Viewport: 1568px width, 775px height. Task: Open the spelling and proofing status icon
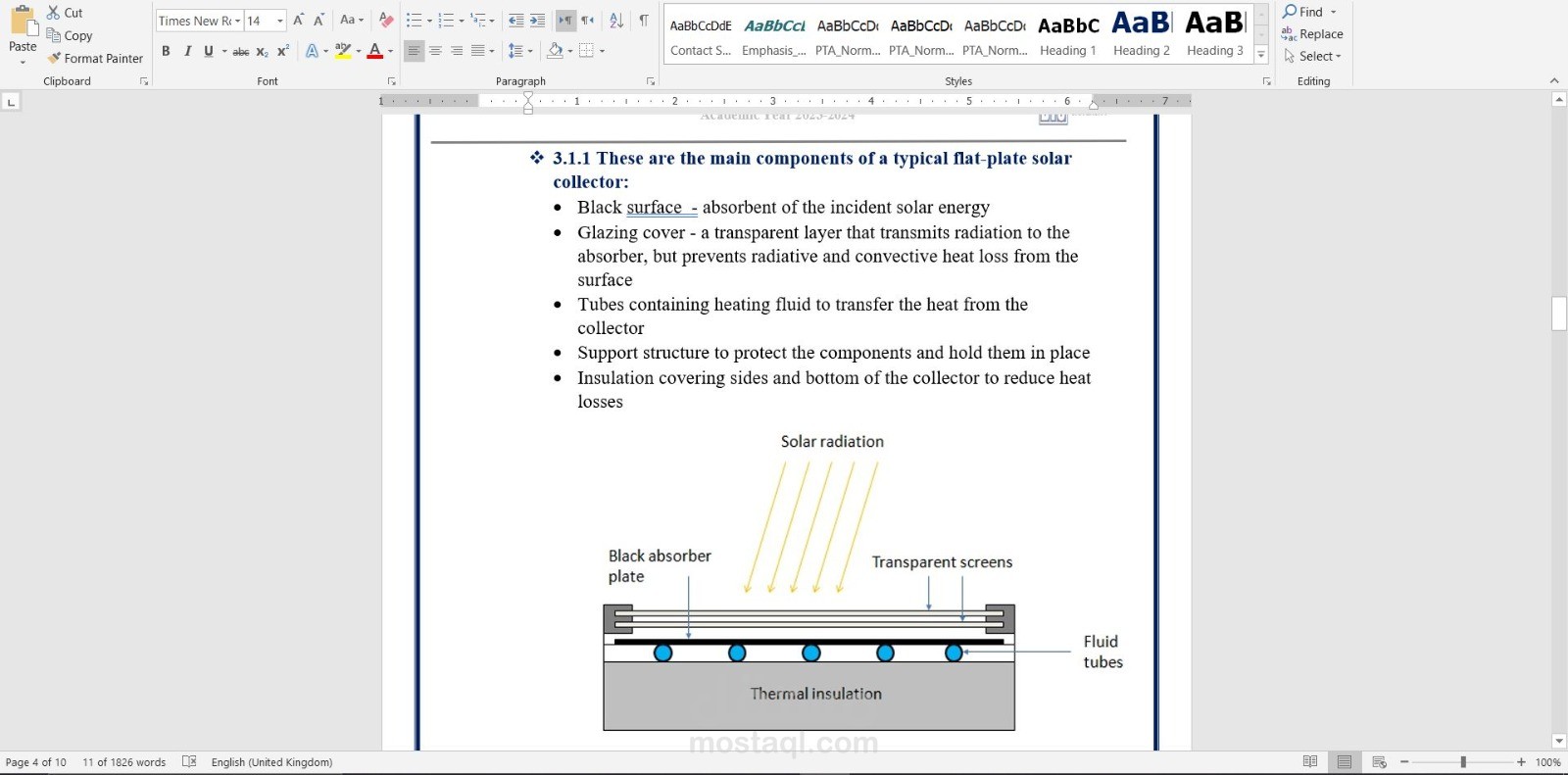pyautogui.click(x=190, y=762)
